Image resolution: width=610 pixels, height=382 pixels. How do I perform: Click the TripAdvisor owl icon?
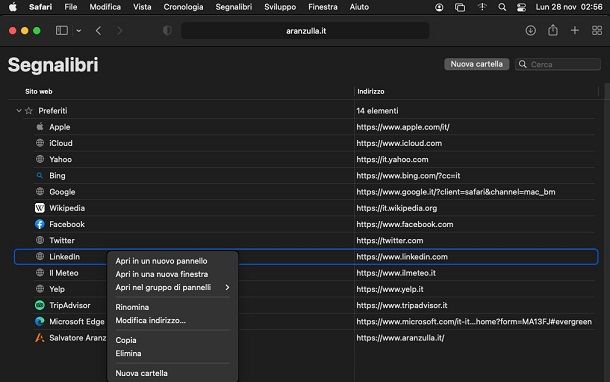pos(40,305)
